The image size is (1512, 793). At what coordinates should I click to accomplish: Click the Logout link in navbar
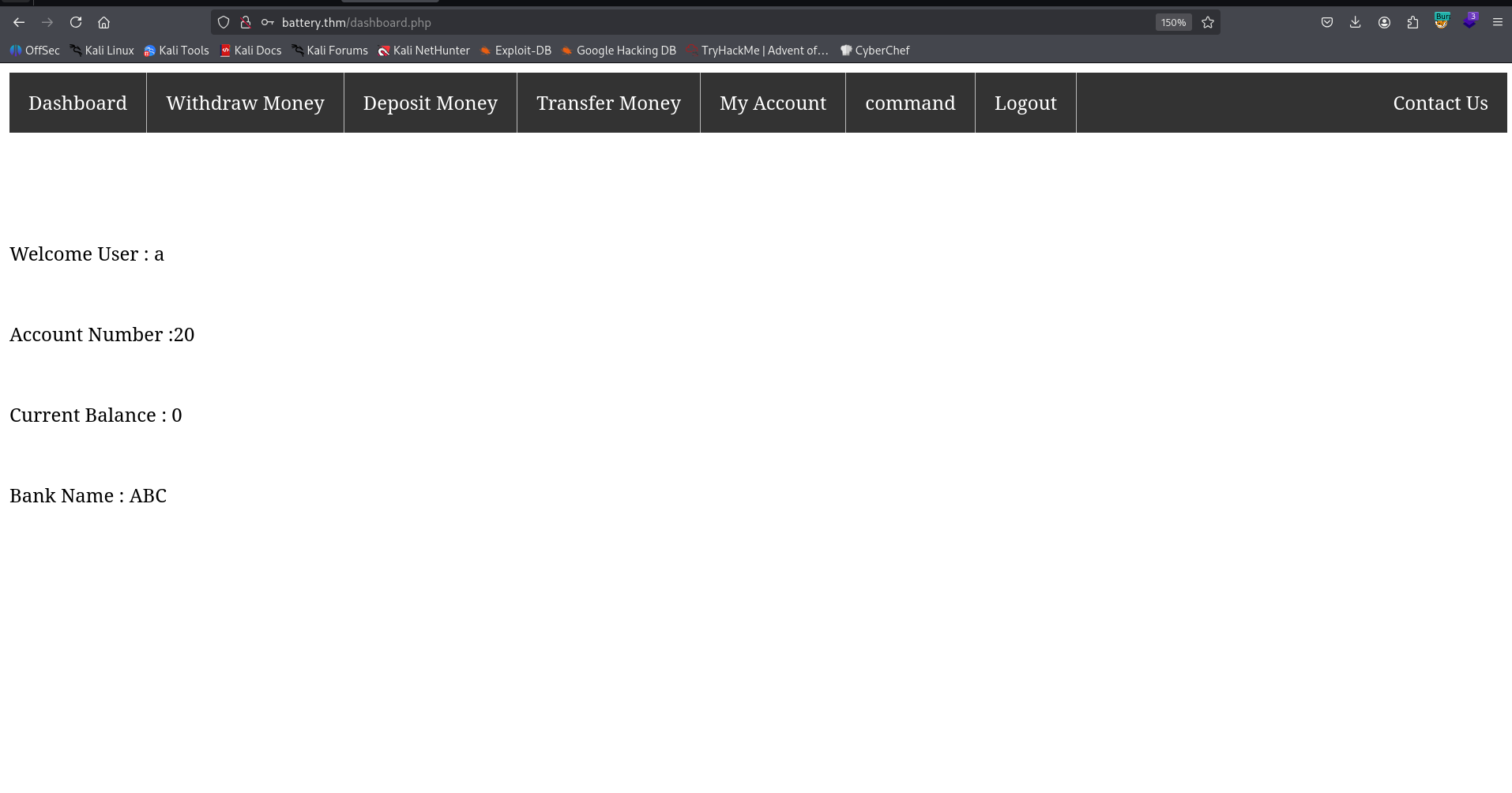[x=1025, y=103]
